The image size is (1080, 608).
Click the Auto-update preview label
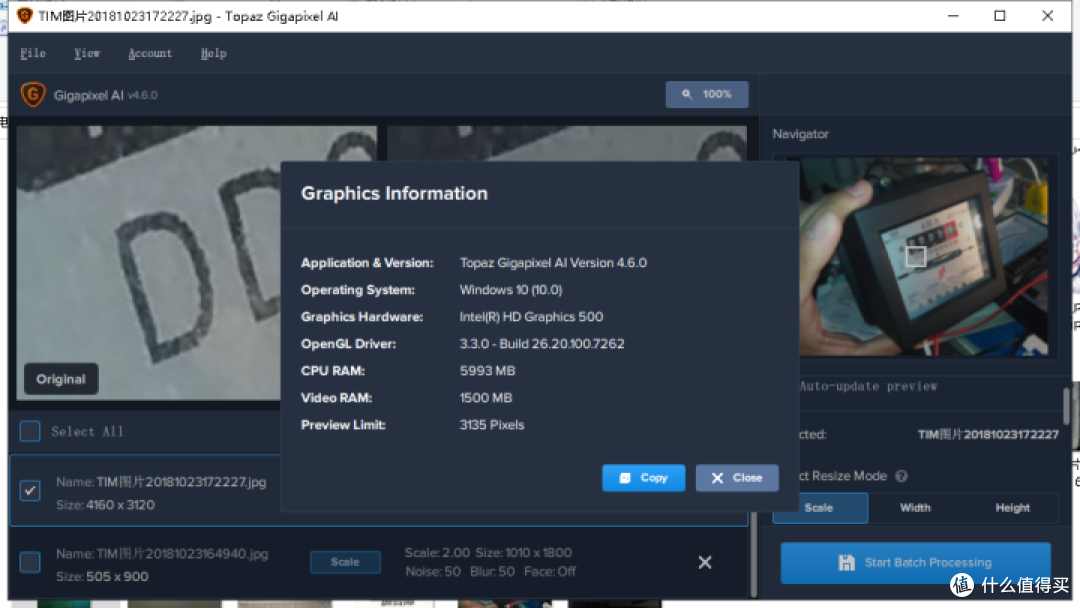point(868,386)
